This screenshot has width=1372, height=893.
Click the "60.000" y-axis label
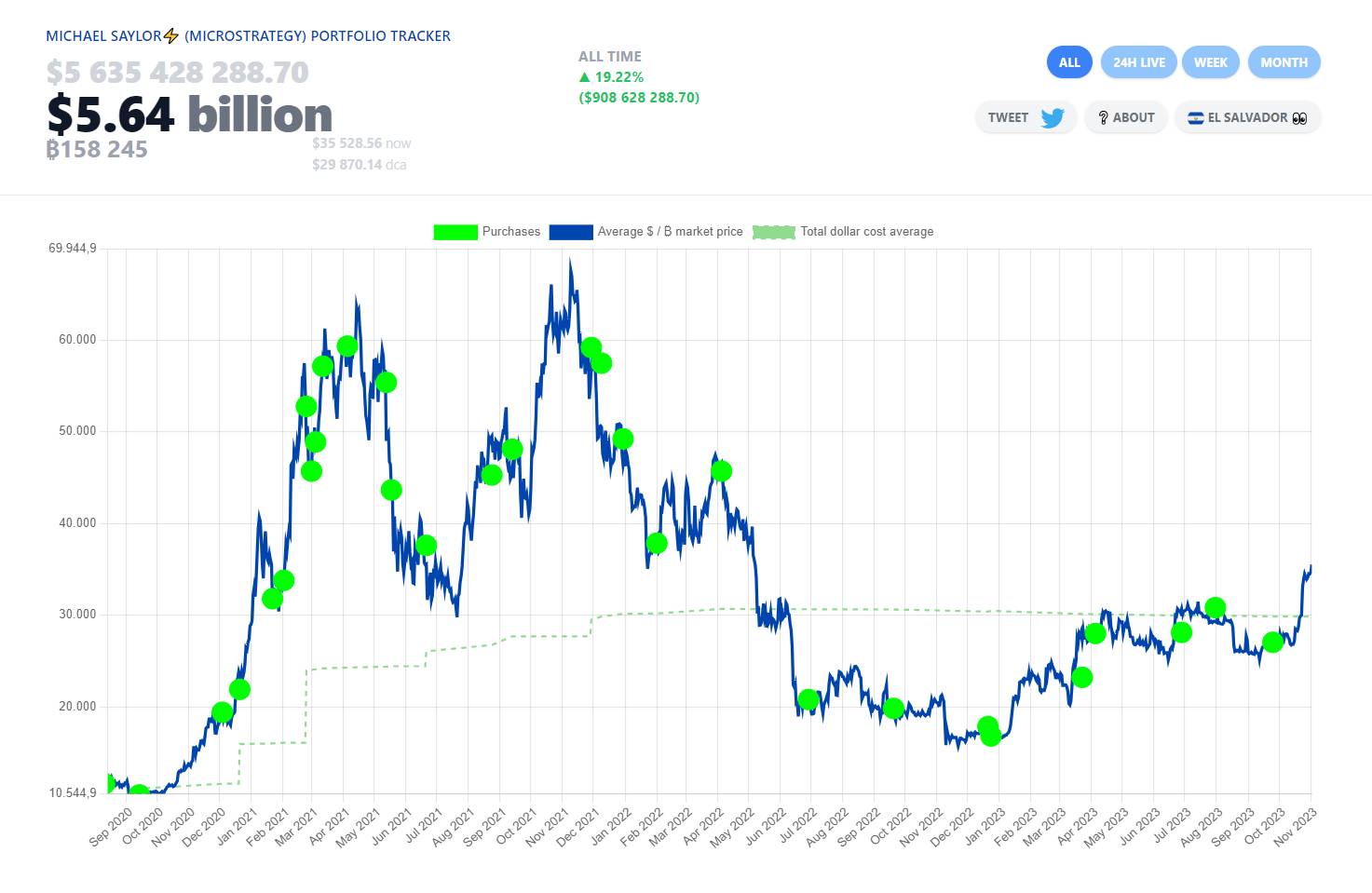coord(77,340)
